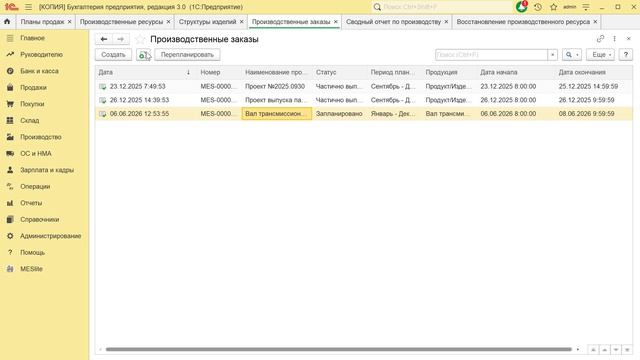640x360 pixels.
Task: Get link to the form chain icon
Action: [600, 39]
